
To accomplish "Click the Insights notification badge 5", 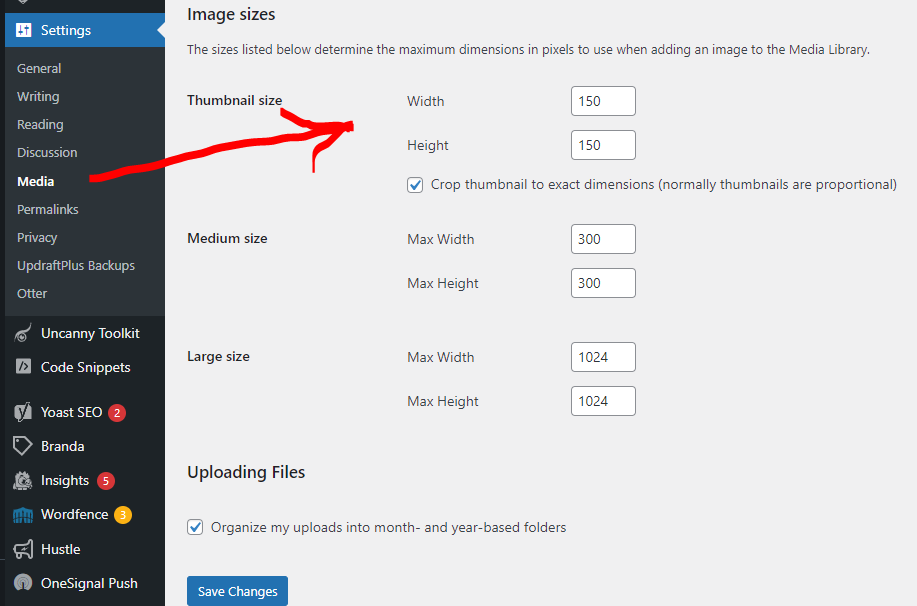I will click(x=106, y=481).
